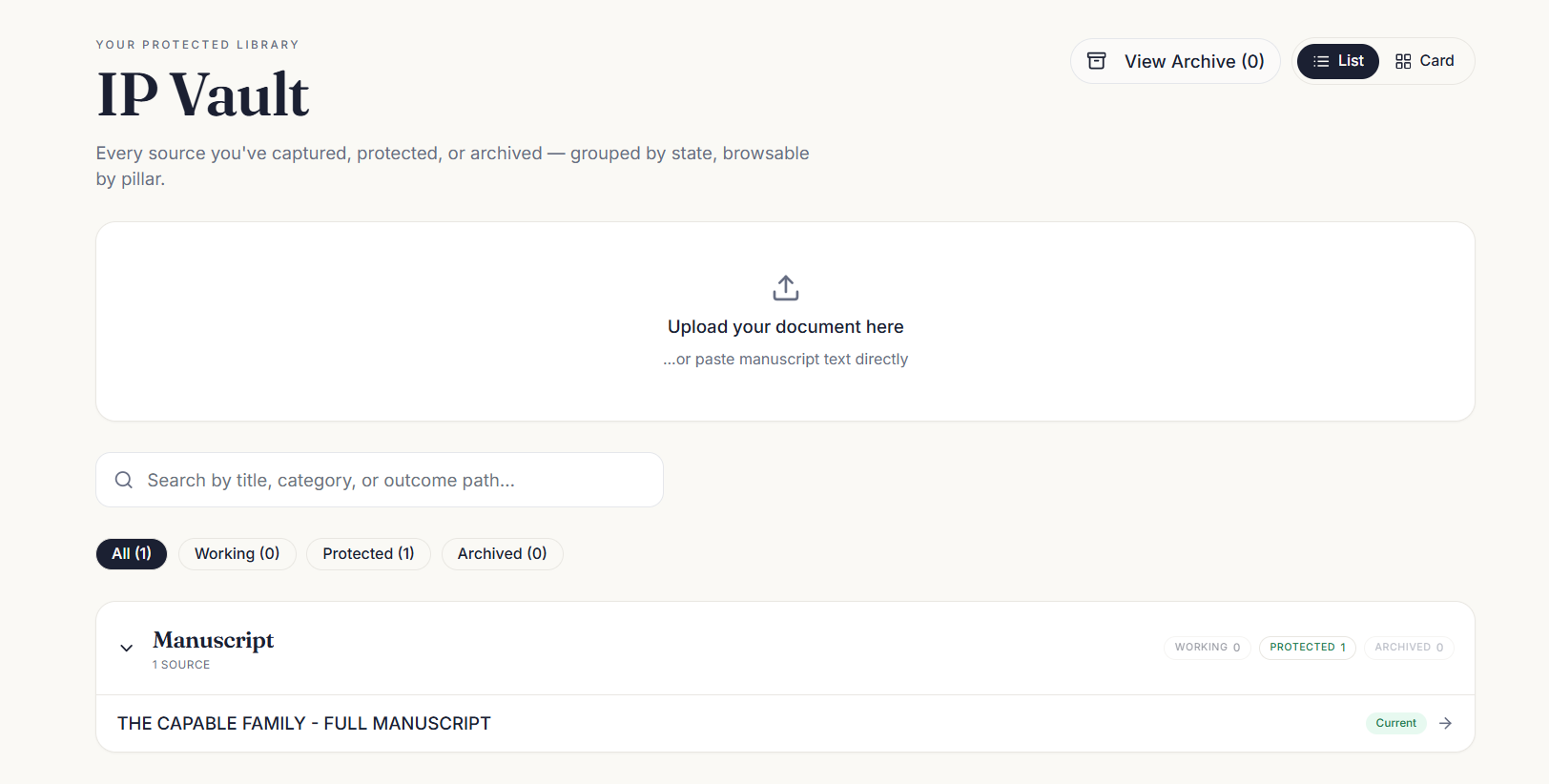This screenshot has width=1549, height=784.
Task: Click the list lines icon
Action: 1321,61
